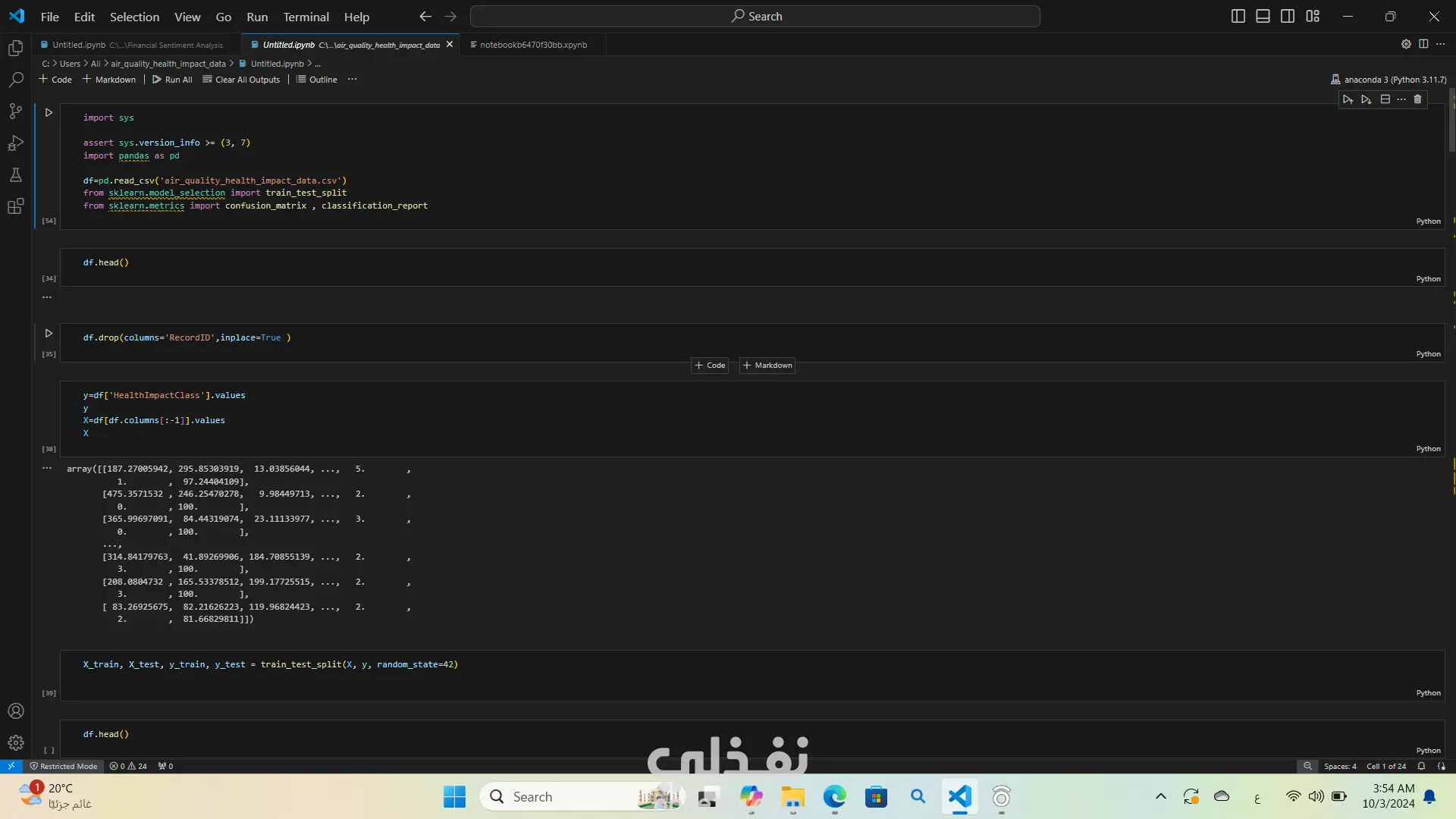1456x819 pixels.
Task: Toggle the secondary side bar layout
Action: [x=1288, y=16]
